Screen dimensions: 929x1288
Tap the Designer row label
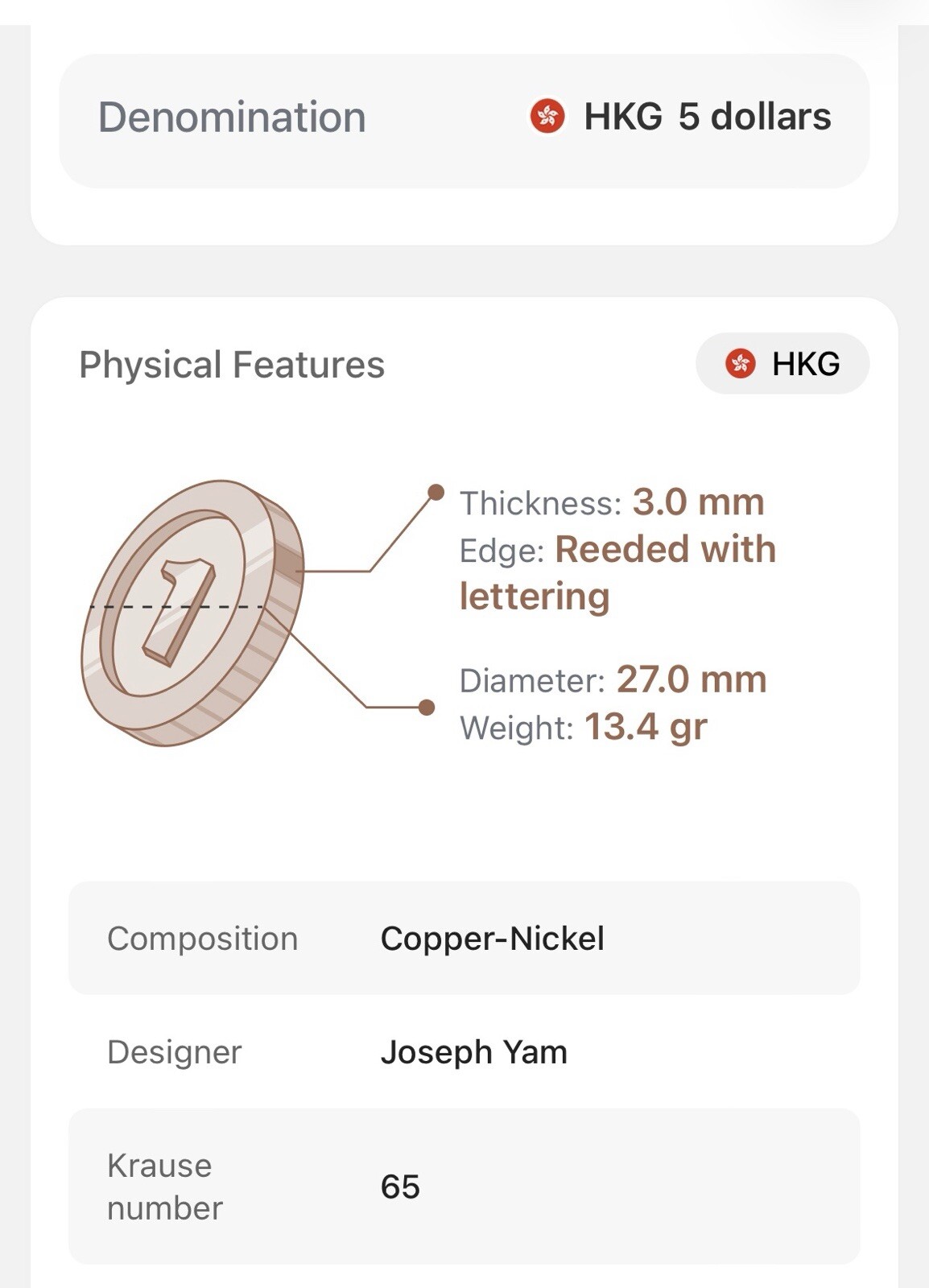pos(174,1052)
